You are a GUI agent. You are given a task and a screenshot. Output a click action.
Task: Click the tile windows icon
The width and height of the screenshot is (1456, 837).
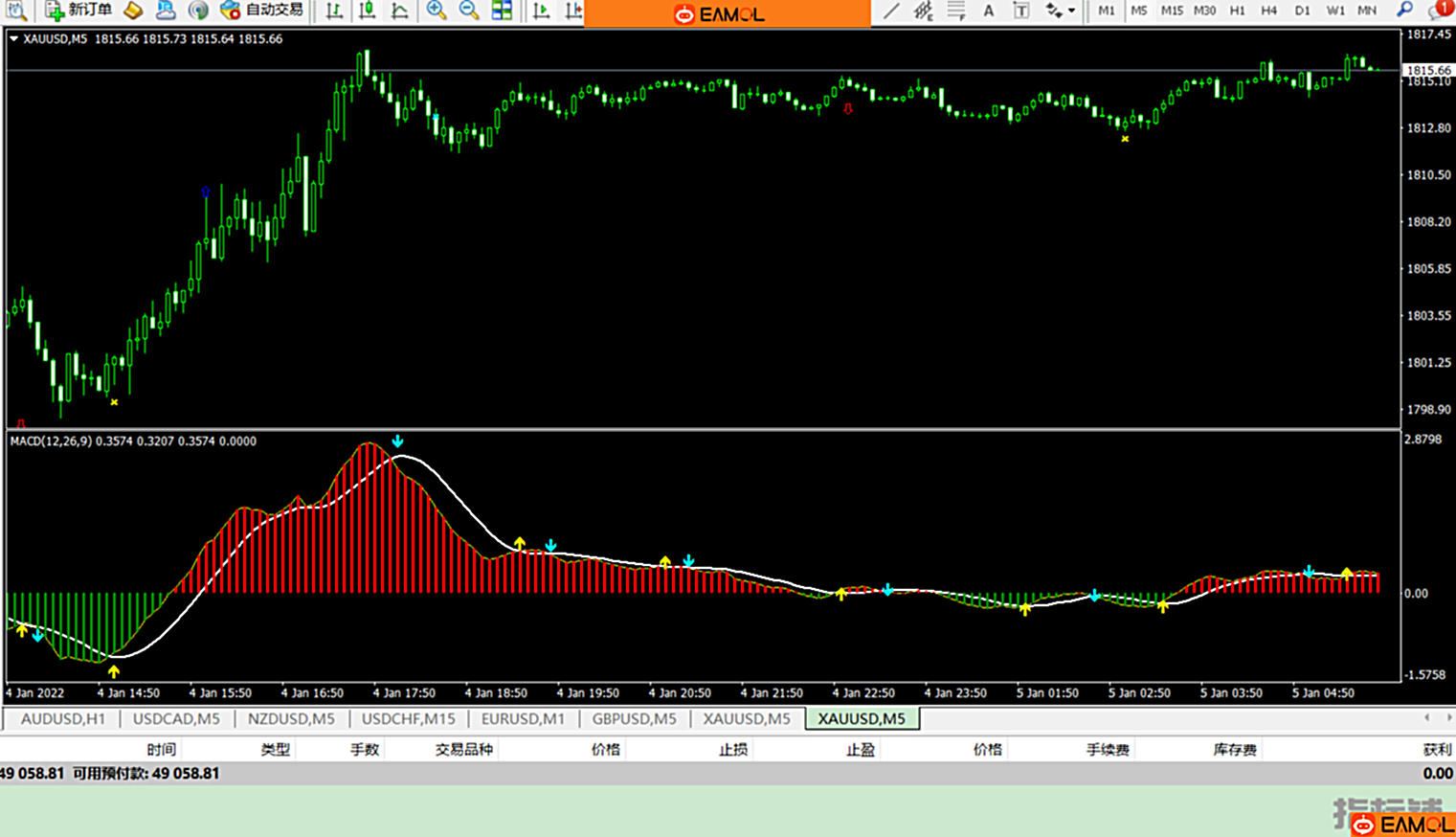click(502, 11)
